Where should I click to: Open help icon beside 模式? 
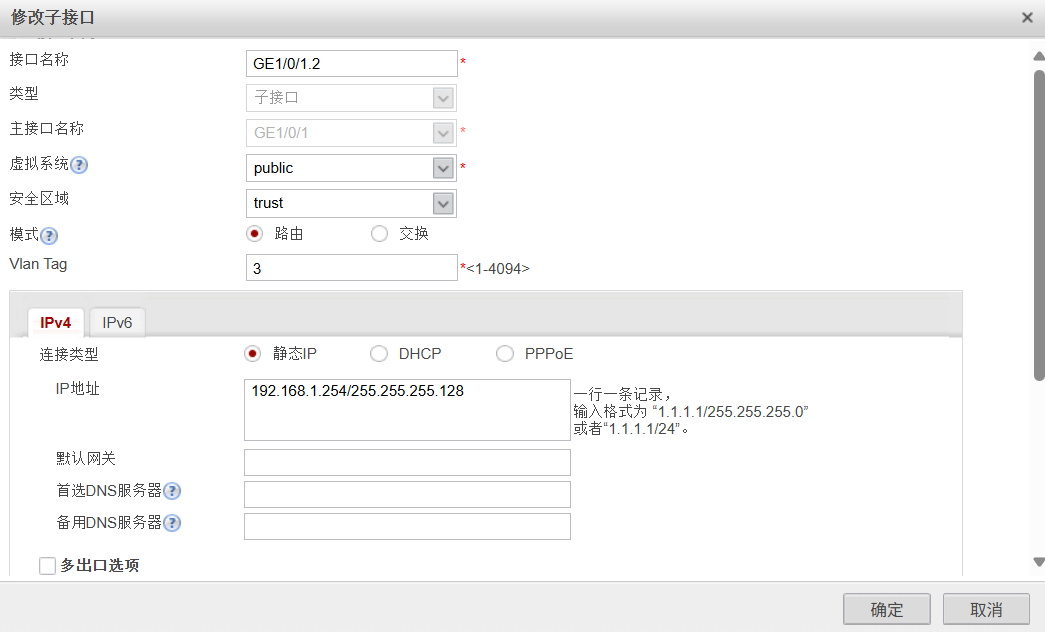(x=49, y=235)
